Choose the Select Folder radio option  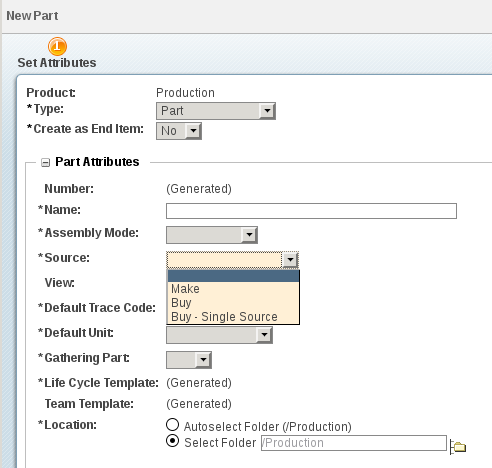[172, 441]
